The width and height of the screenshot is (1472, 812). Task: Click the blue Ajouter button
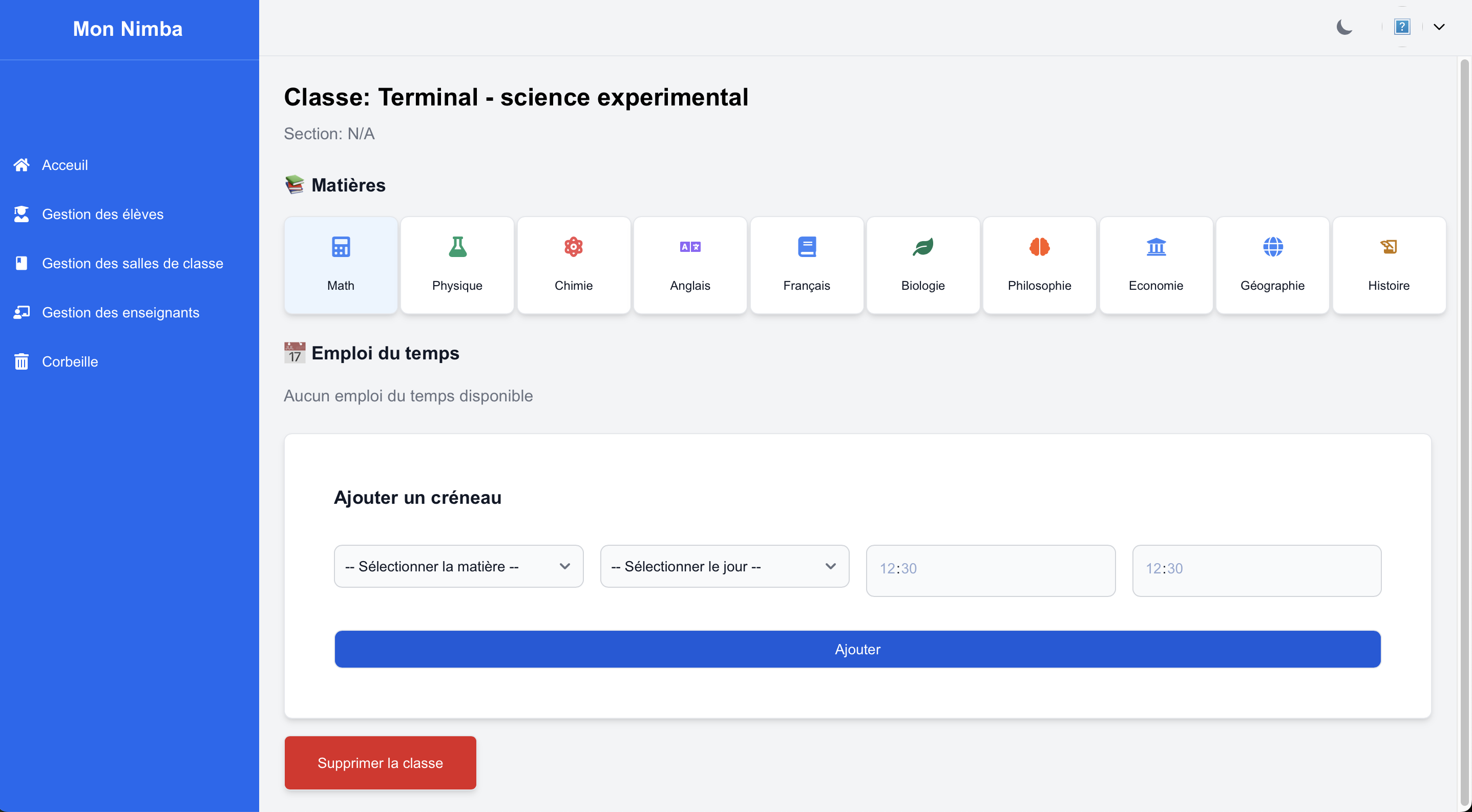(x=858, y=649)
